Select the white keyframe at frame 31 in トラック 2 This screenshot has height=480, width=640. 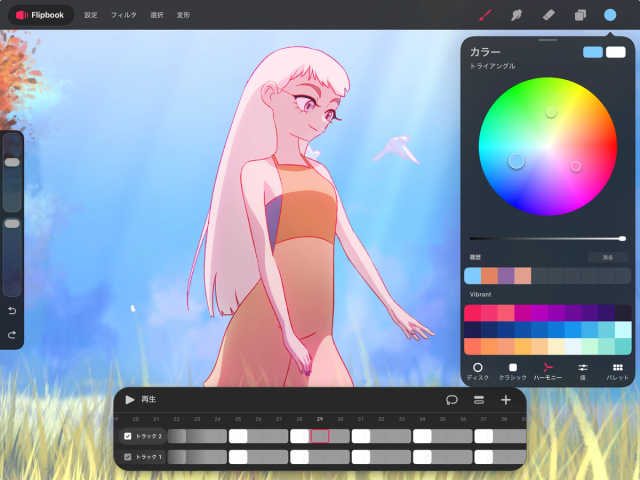pos(361,436)
